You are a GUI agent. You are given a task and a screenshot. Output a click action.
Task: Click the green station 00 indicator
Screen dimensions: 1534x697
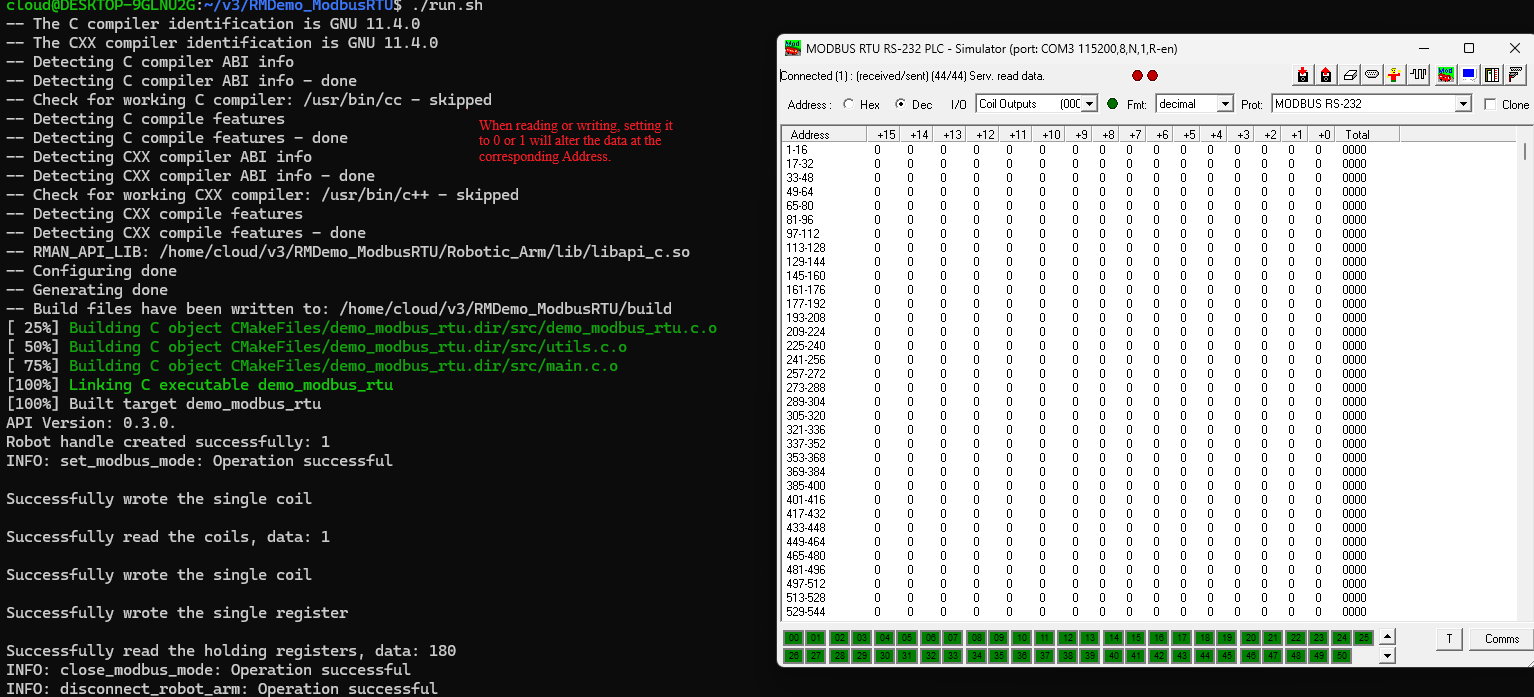point(794,638)
